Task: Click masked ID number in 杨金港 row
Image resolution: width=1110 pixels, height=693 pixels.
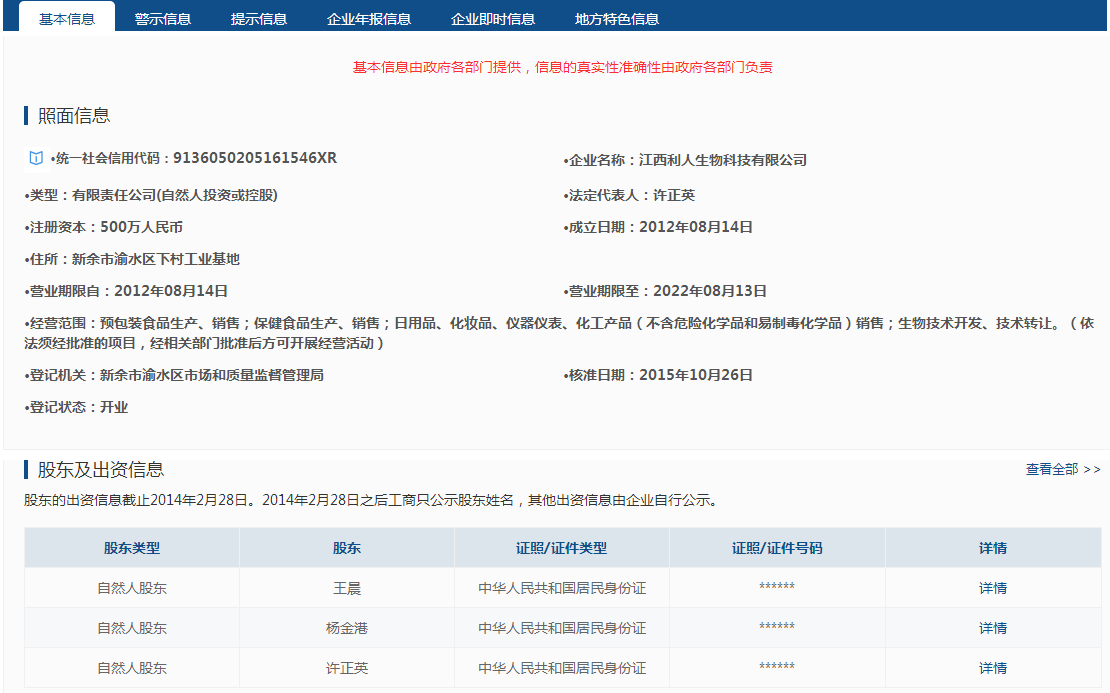Action: 777,626
